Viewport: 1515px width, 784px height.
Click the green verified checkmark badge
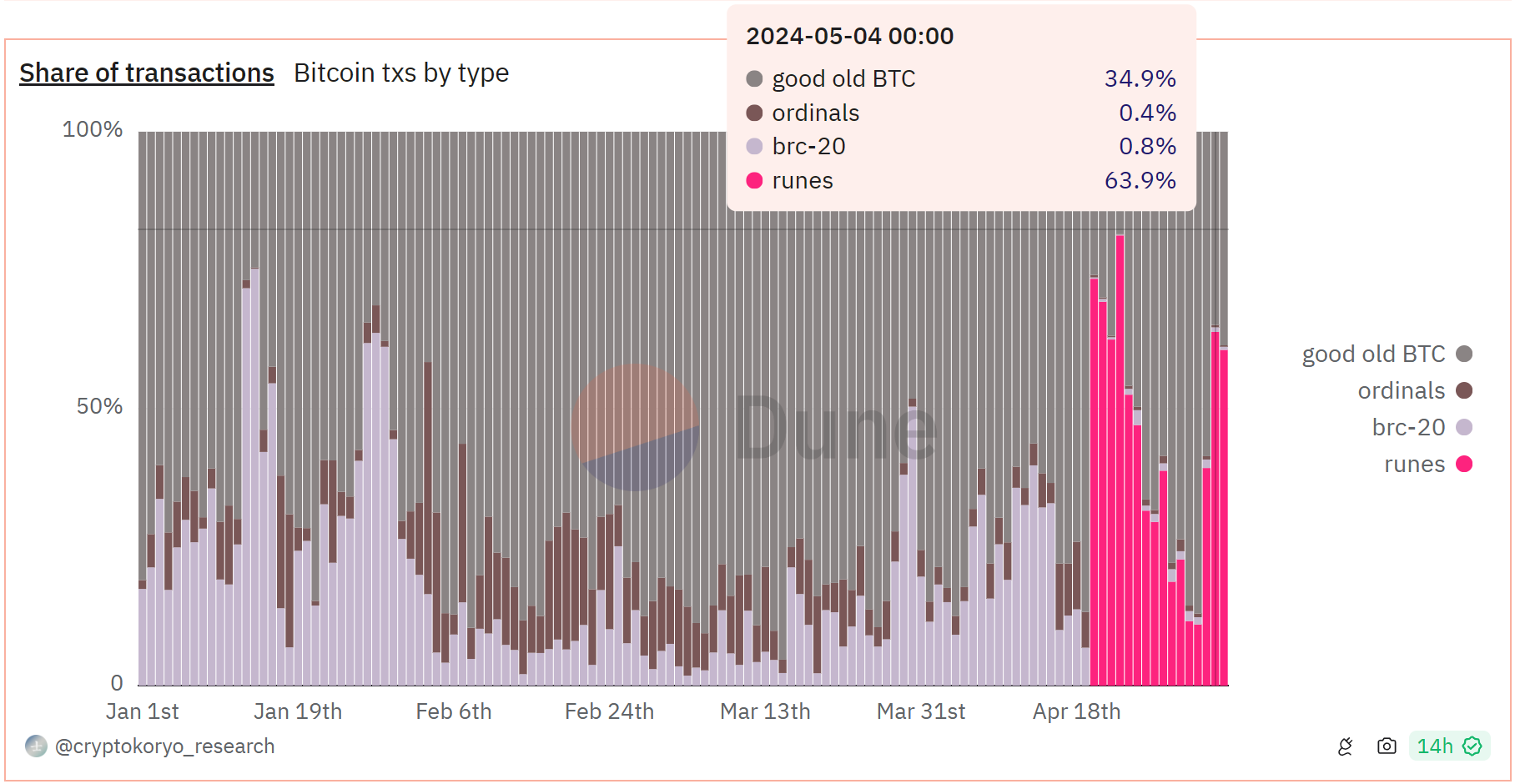1472,746
